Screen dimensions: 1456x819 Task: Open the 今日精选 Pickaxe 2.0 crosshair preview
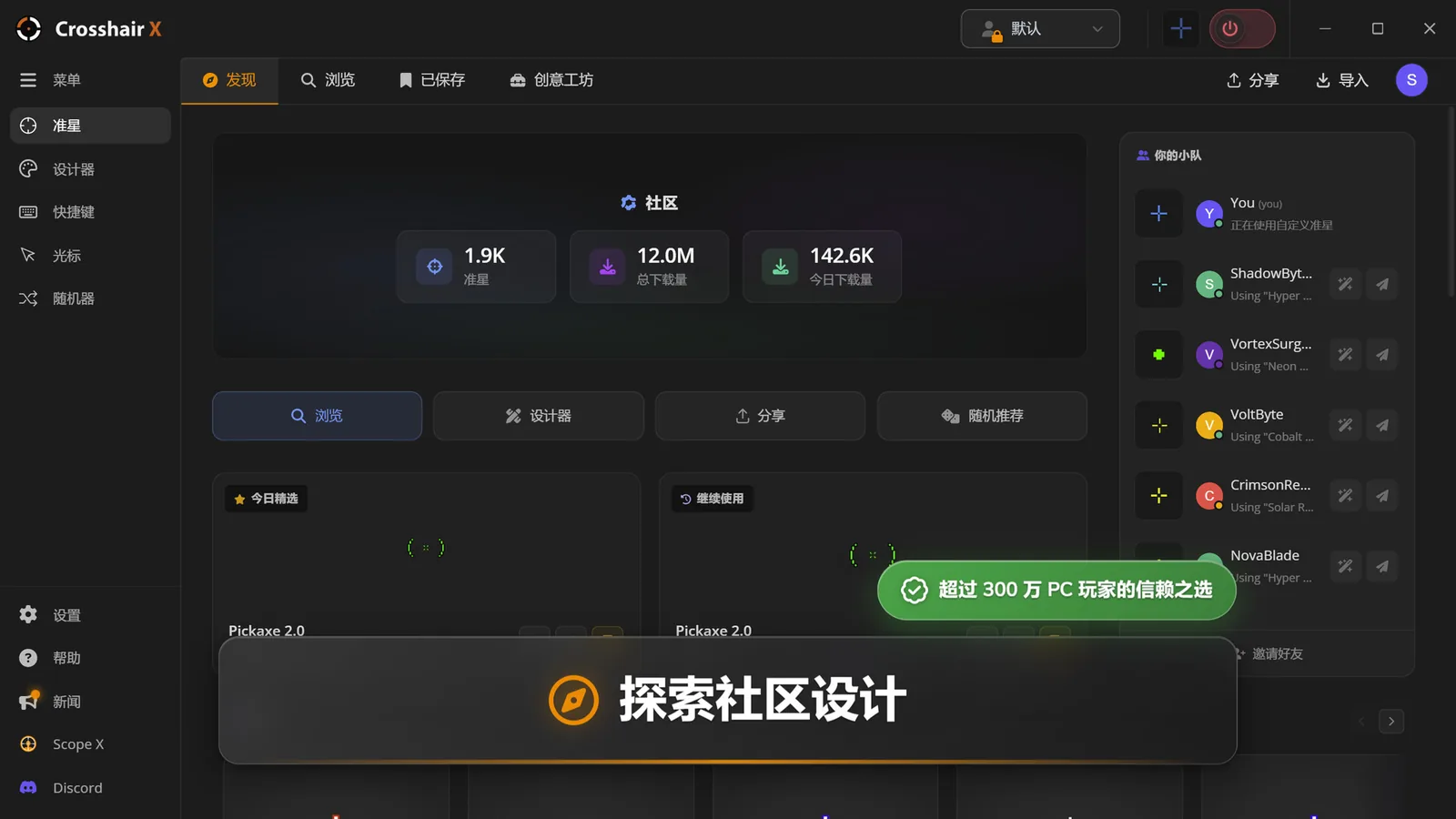(426, 548)
